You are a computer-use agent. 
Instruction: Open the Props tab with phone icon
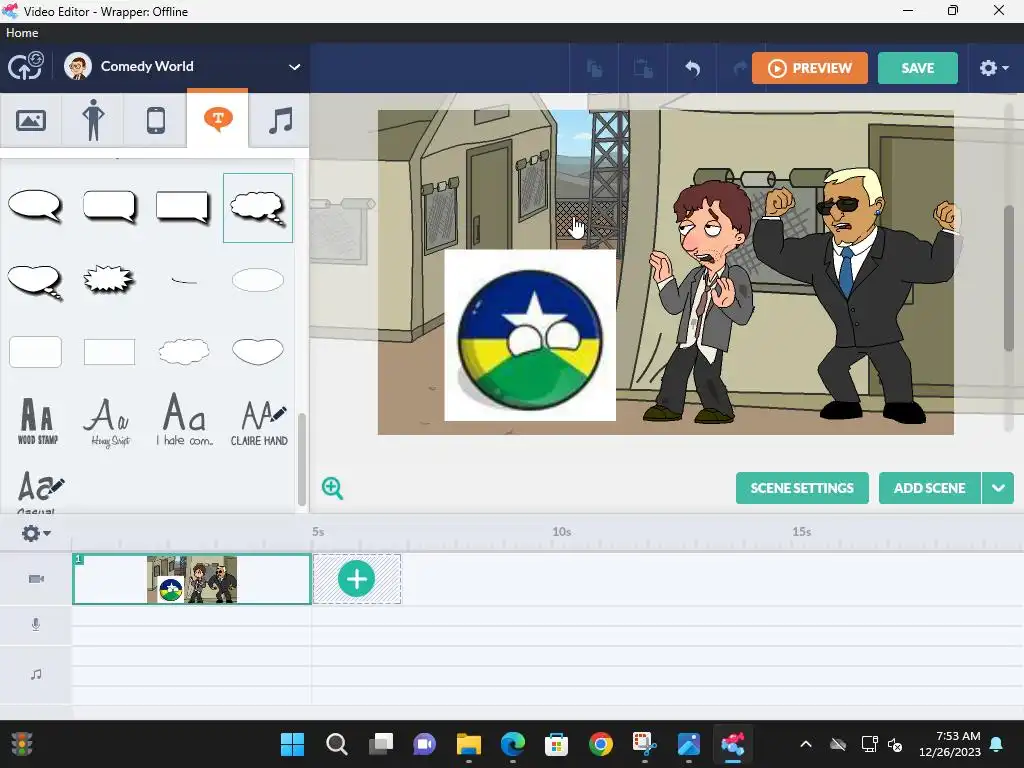pyautogui.click(x=155, y=120)
